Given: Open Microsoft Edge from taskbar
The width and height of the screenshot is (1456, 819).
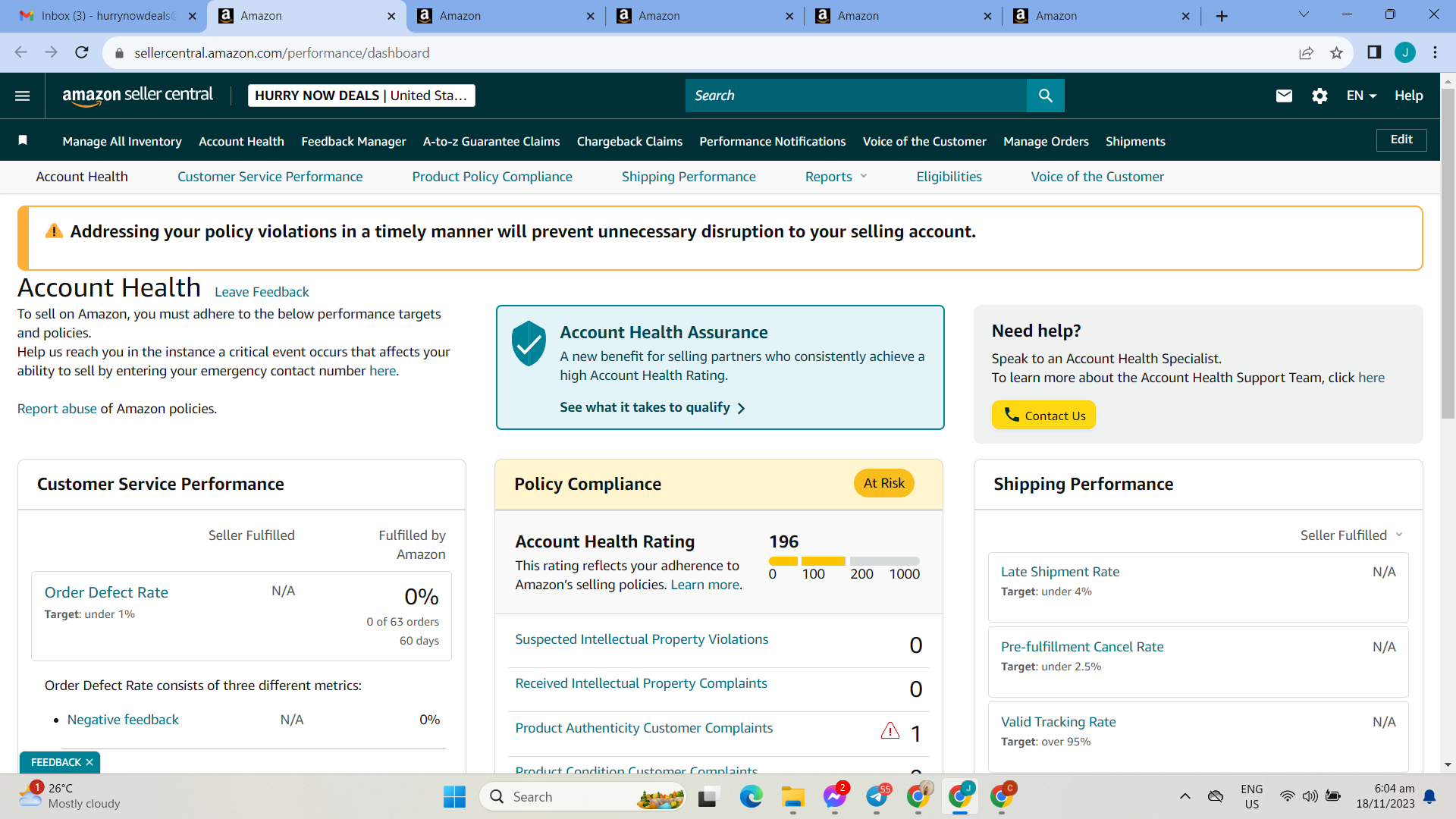Looking at the screenshot, I should [751, 796].
